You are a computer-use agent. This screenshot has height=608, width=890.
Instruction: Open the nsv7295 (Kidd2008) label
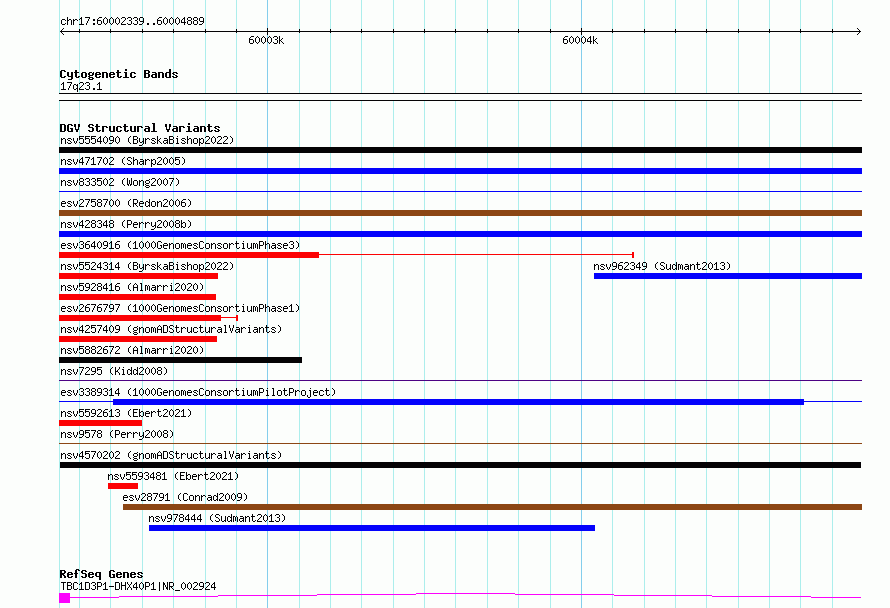click(x=114, y=371)
